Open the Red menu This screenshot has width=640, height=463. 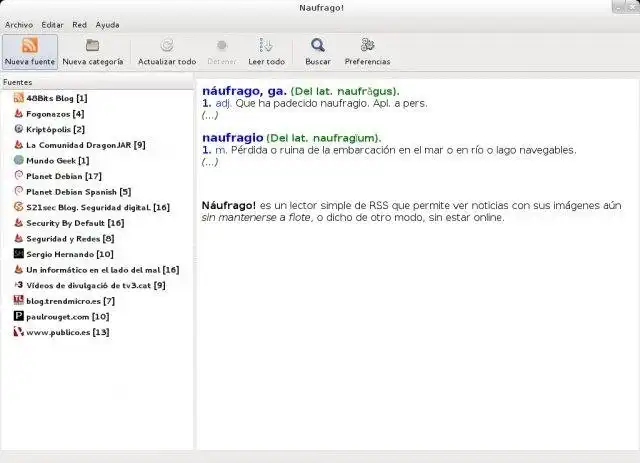click(79, 25)
